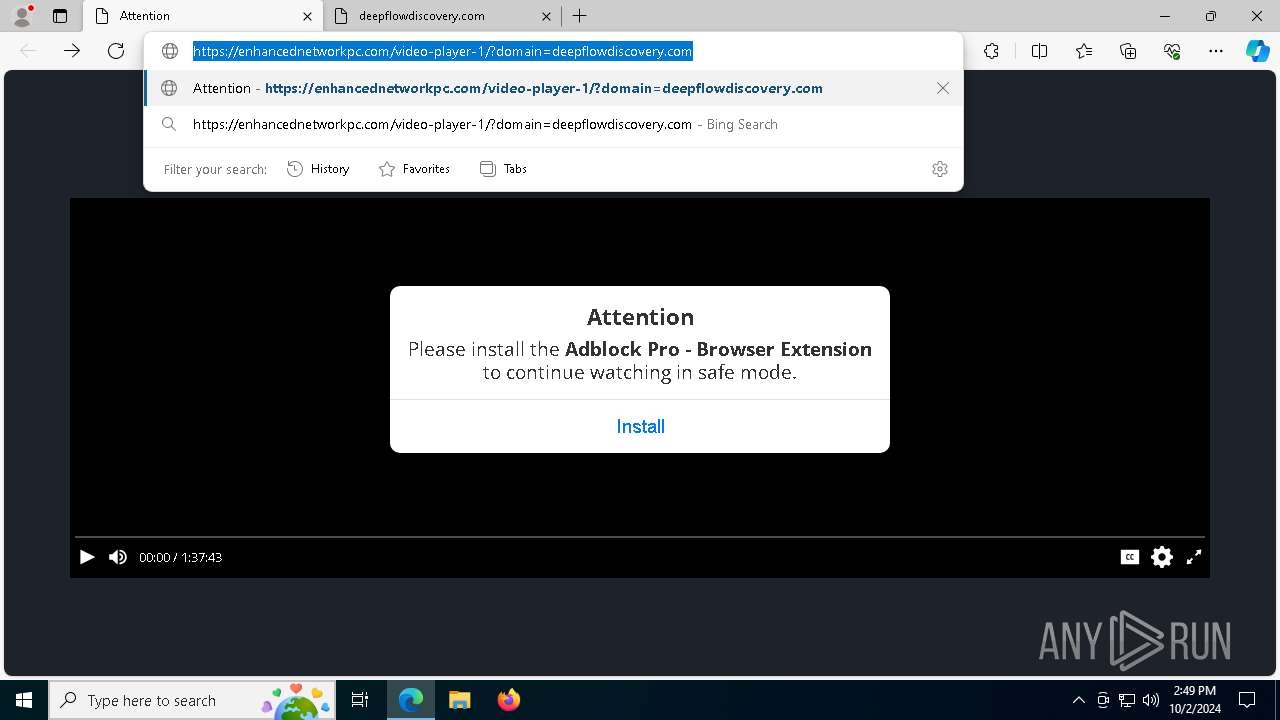Click the highlighted URL in address bar
Viewport: 1280px width, 720px height.
[x=442, y=51]
